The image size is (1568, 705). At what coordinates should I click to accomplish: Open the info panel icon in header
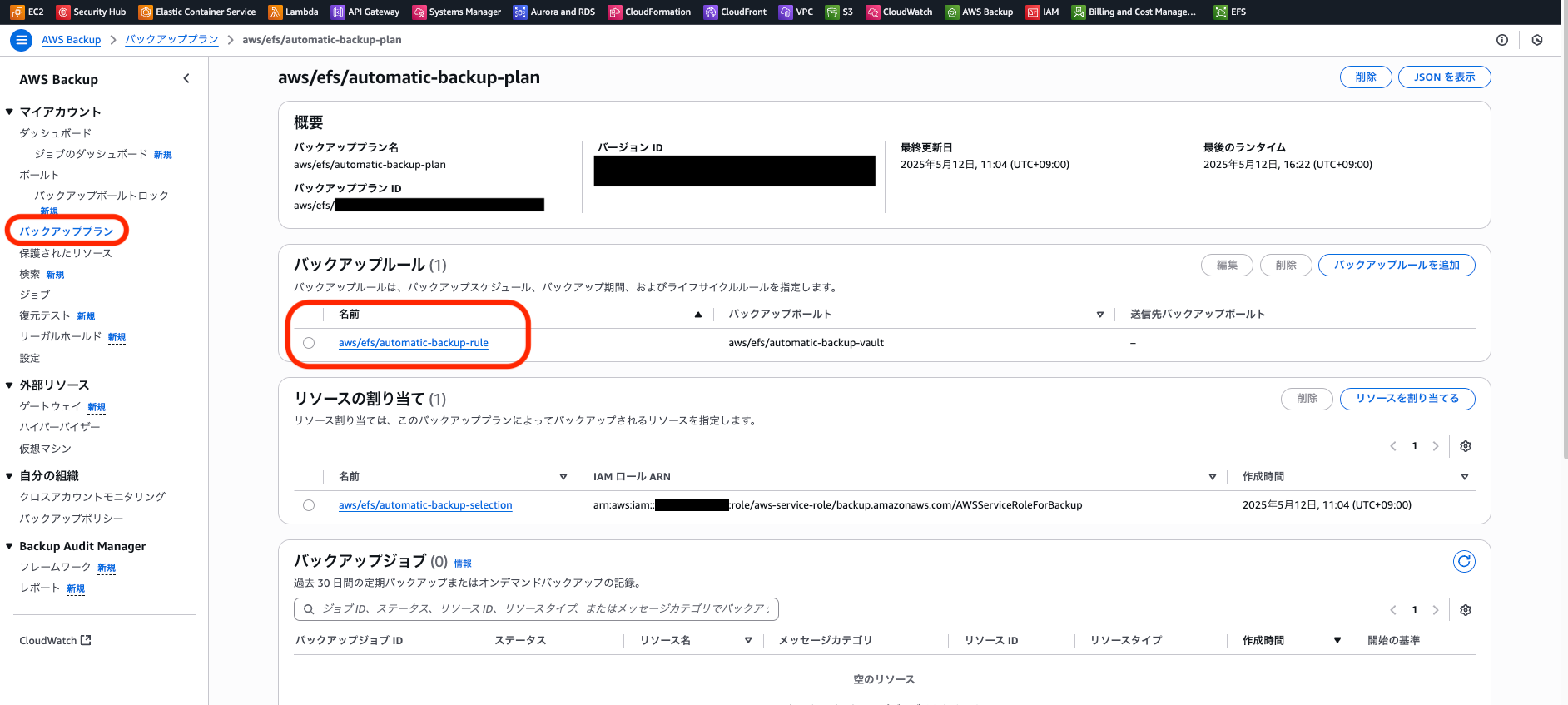1502,40
